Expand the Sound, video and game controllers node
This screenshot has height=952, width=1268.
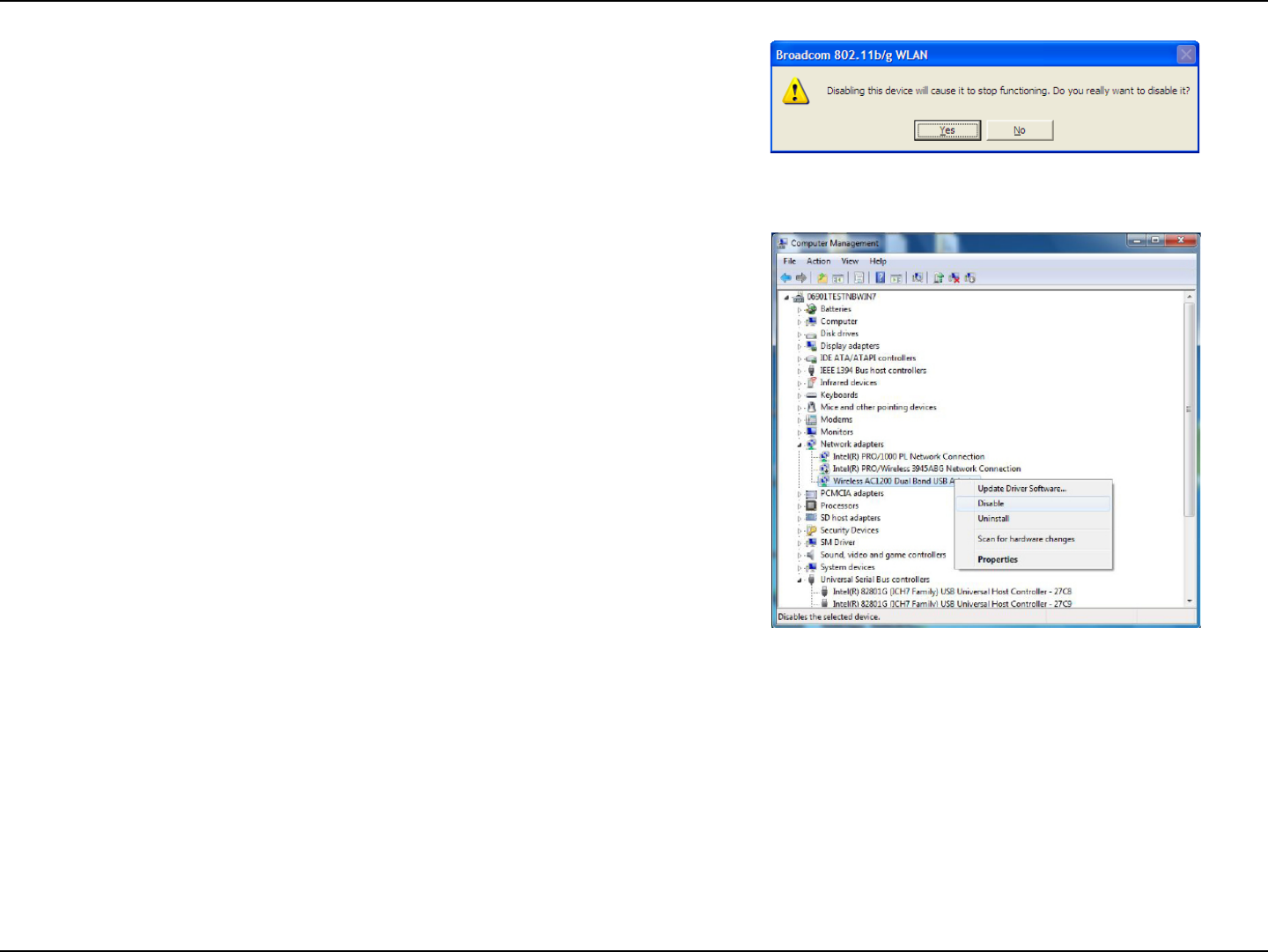click(800, 556)
